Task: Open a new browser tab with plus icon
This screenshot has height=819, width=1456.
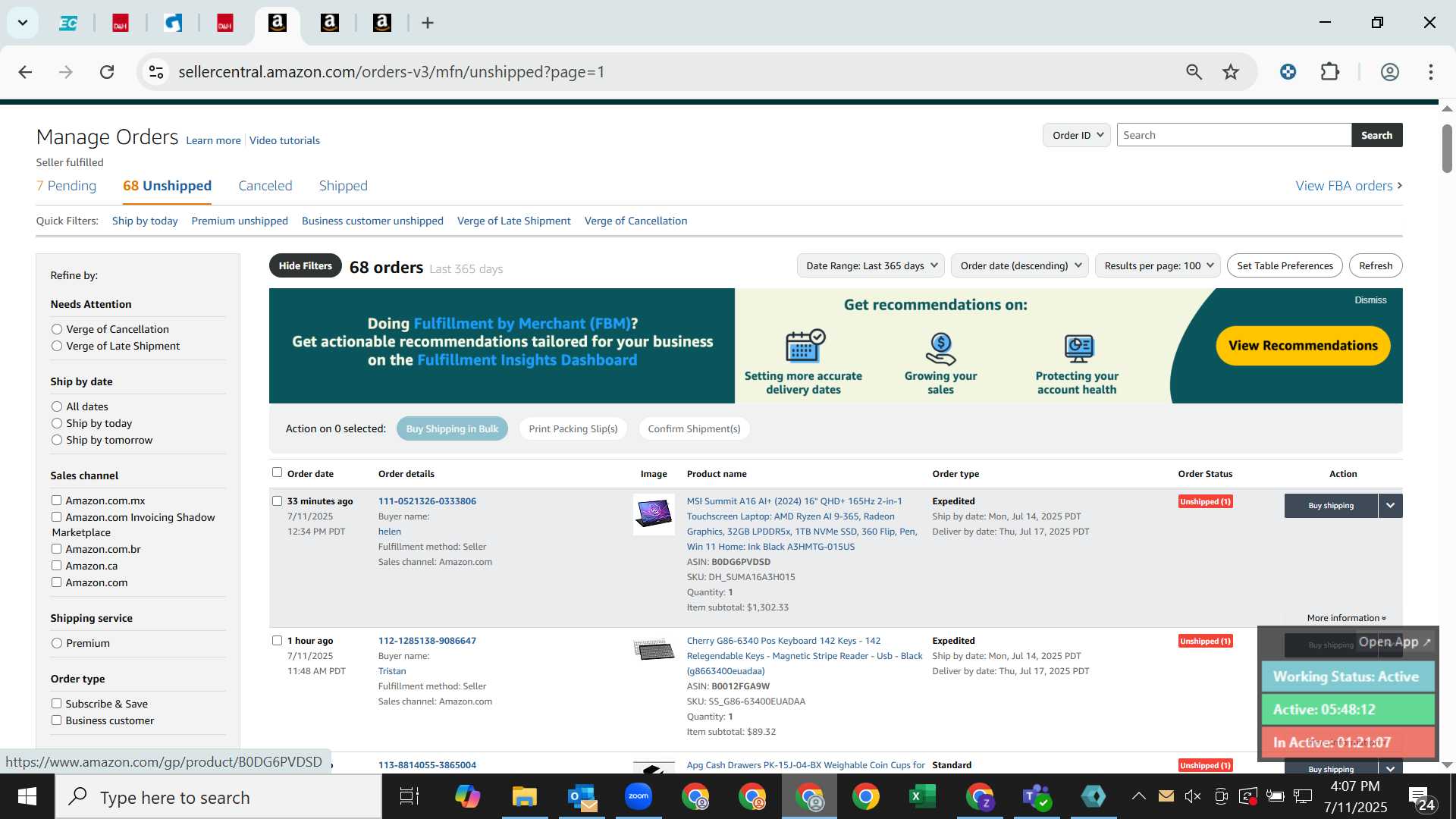Action: [x=428, y=23]
